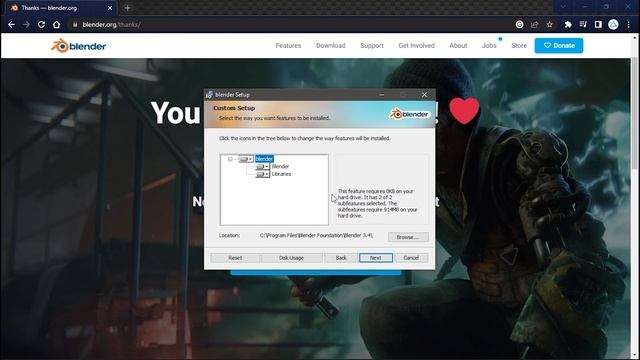Go back using the browser back arrow
Viewport: 640px width, 360px height.
(11, 24)
